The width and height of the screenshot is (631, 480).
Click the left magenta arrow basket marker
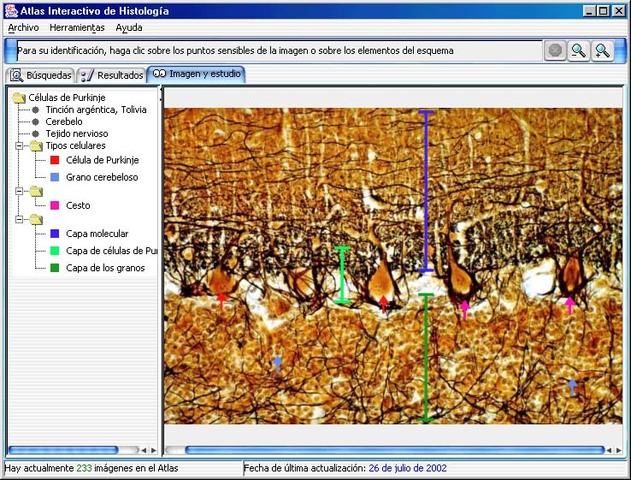tap(465, 309)
